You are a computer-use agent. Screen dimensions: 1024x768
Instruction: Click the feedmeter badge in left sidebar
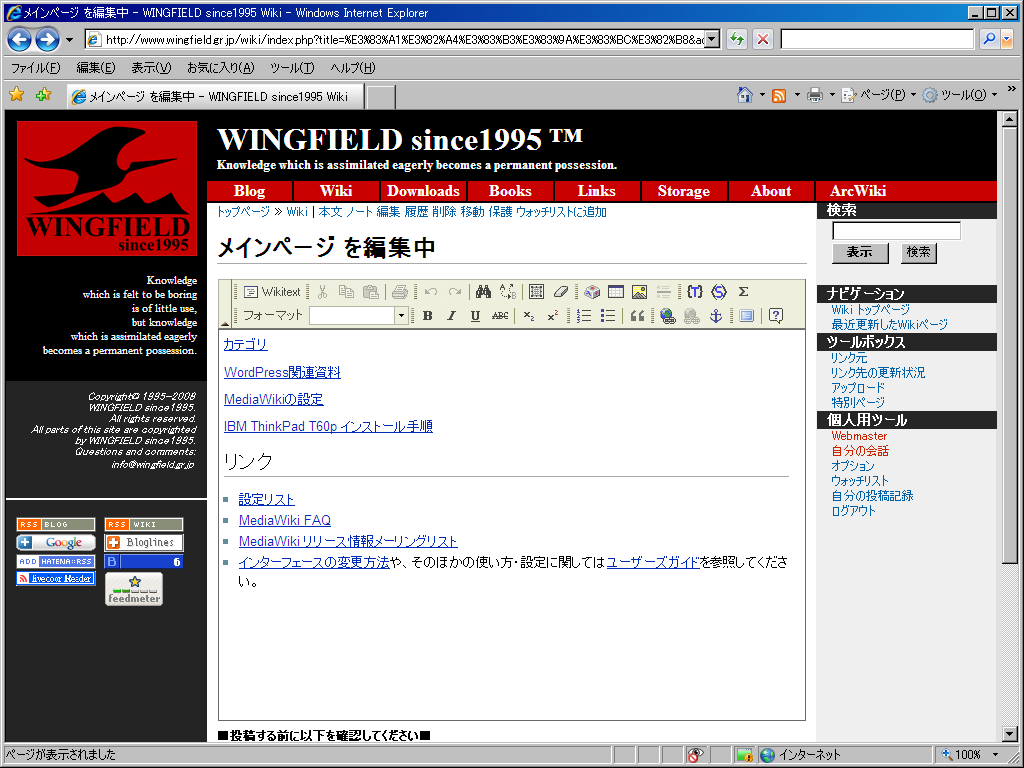point(134,589)
